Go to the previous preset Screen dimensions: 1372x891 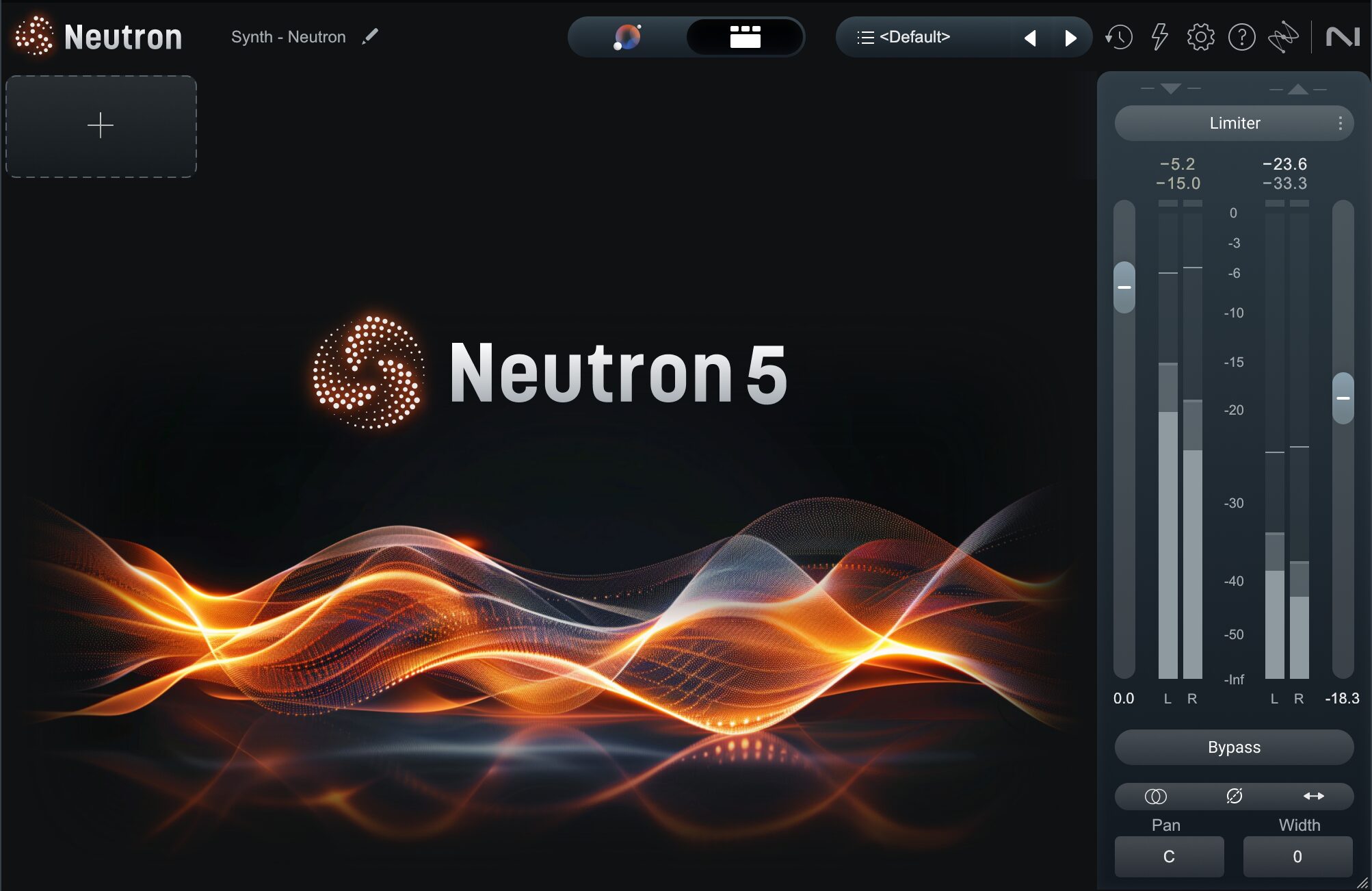tap(1030, 38)
